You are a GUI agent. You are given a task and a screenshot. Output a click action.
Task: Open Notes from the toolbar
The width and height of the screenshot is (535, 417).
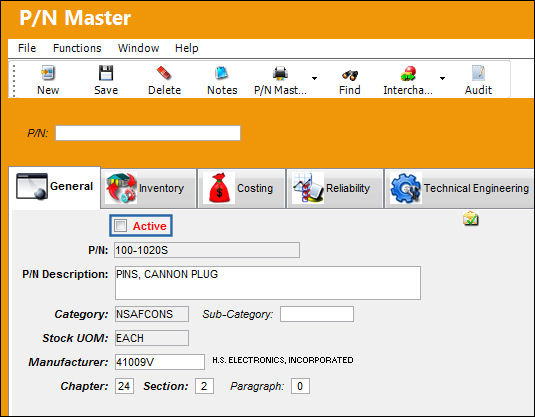tap(222, 73)
